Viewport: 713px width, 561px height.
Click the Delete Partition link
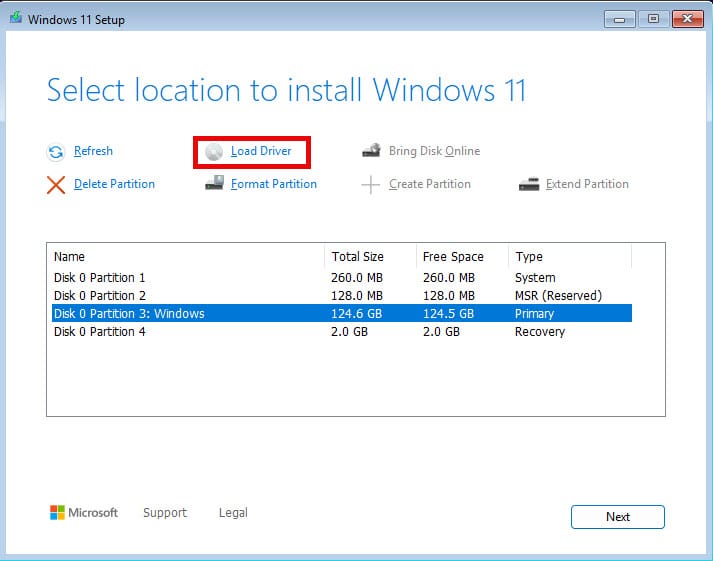pos(114,184)
